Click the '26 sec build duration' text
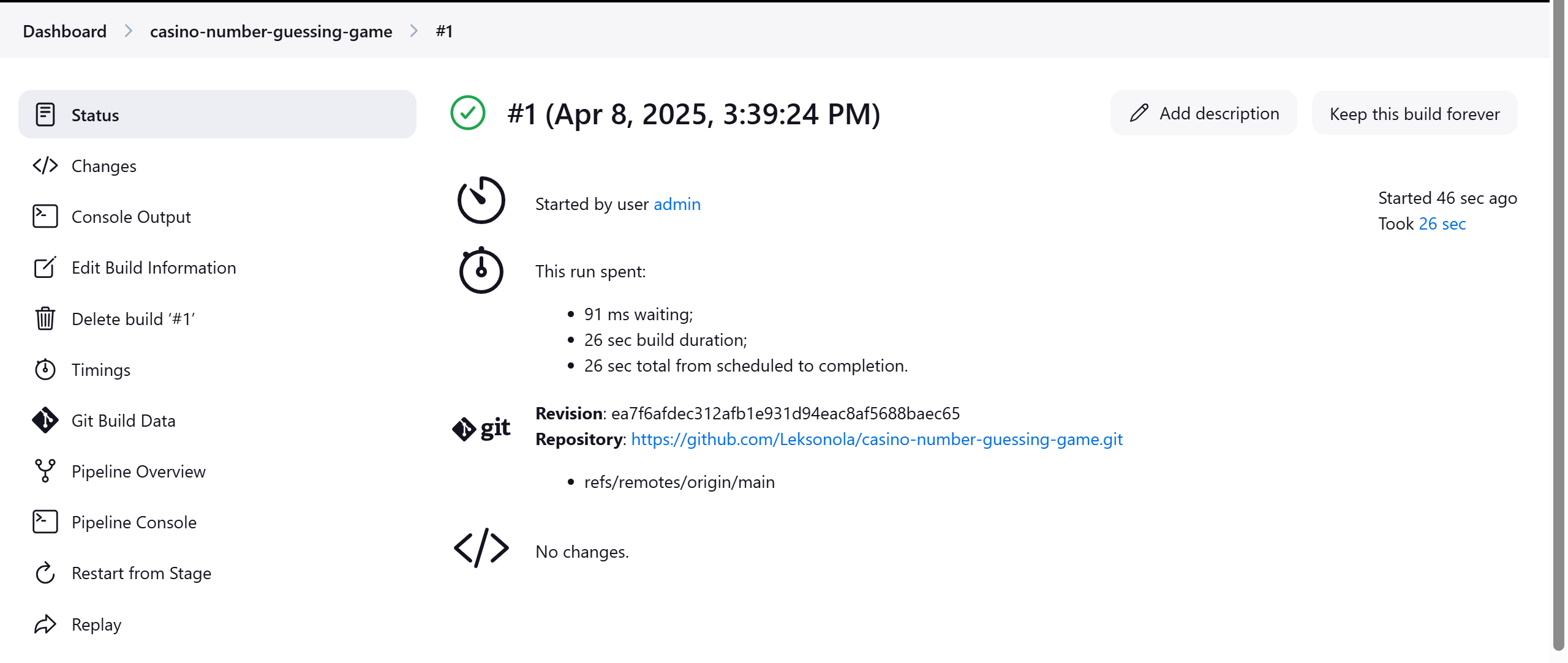This screenshot has height=663, width=1568. 665,340
